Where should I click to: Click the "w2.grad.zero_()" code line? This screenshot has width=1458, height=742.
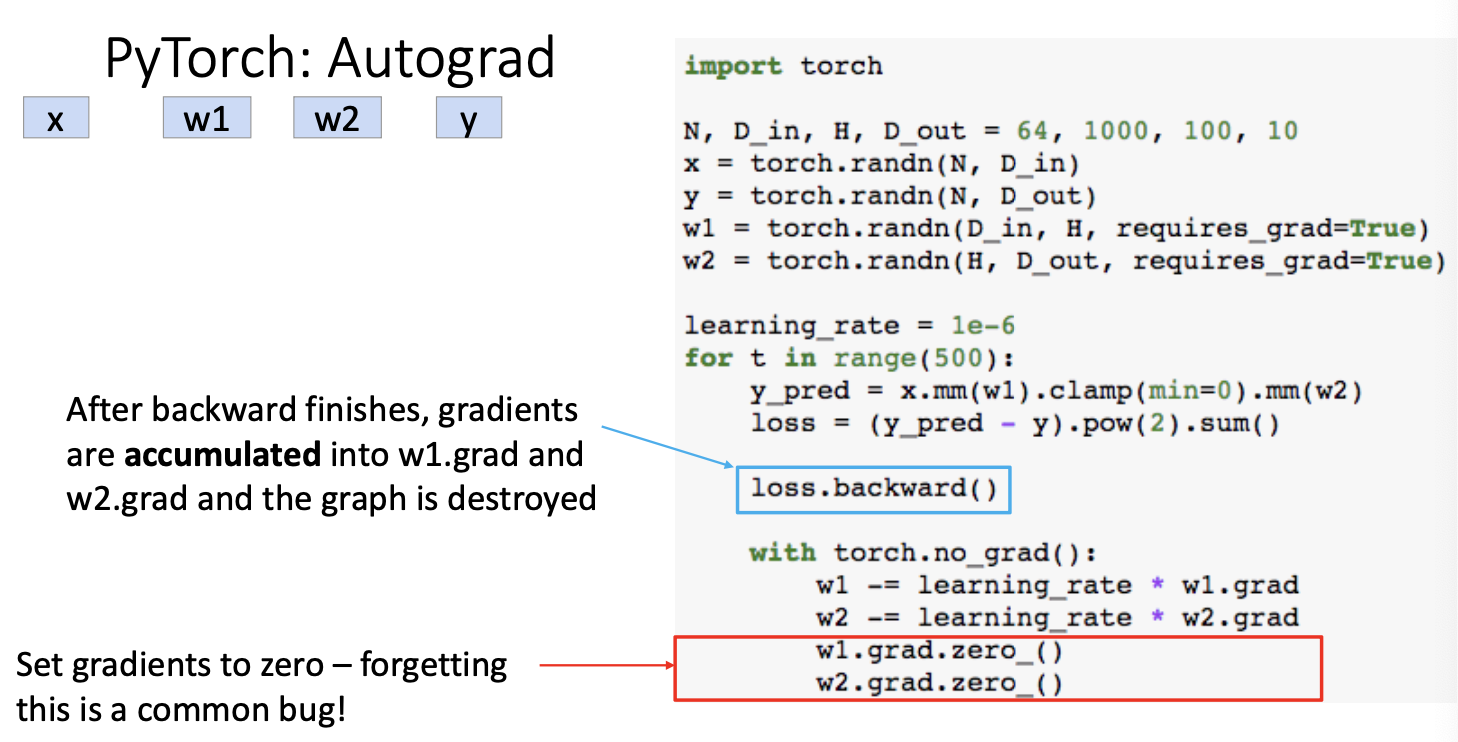point(939,684)
